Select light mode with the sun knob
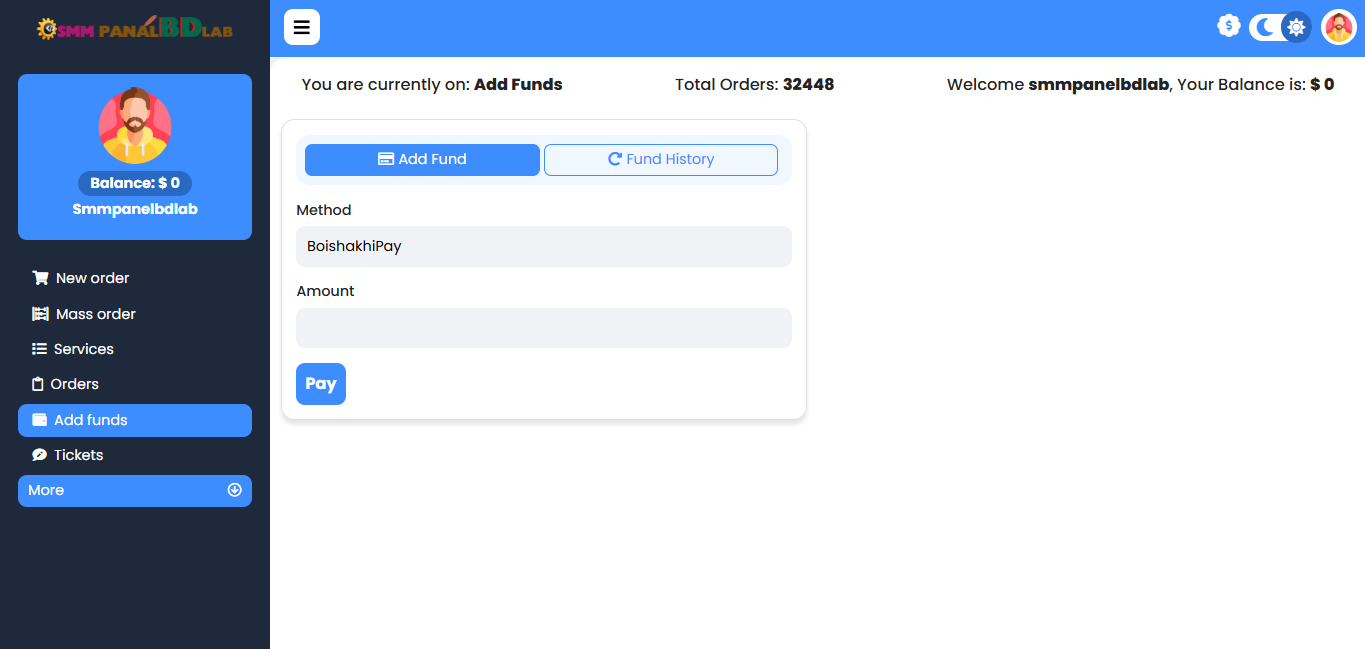The image size is (1365, 649). pos(1296,27)
